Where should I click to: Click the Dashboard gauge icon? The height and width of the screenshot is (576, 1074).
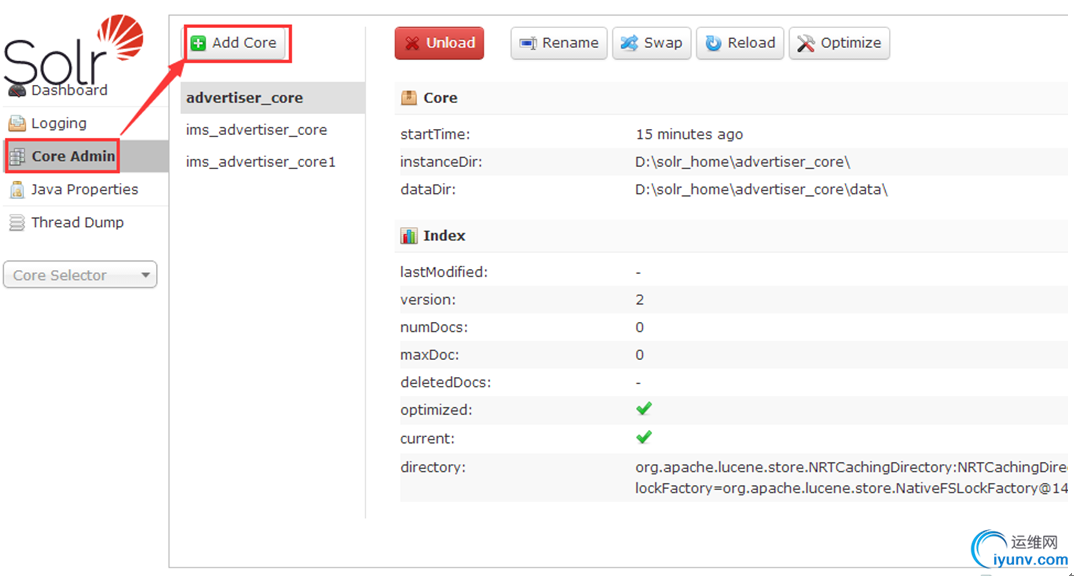17,90
